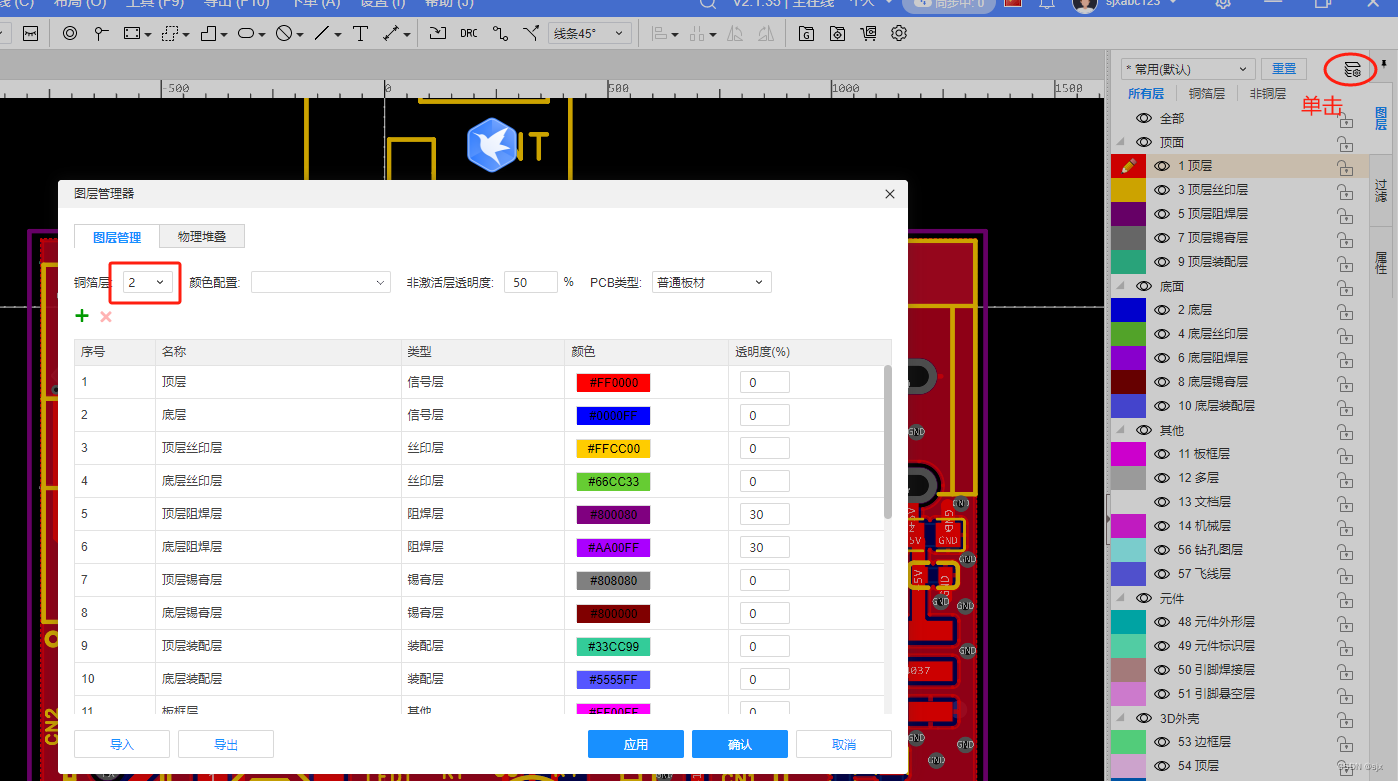
Task: Click the #FFCC00 color swatch for 顶层丝印层
Action: point(613,447)
